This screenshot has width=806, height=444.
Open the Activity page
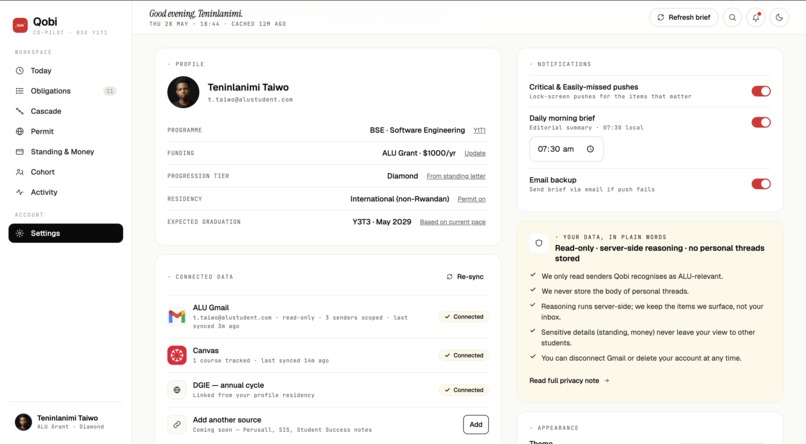pyautogui.click(x=66, y=192)
